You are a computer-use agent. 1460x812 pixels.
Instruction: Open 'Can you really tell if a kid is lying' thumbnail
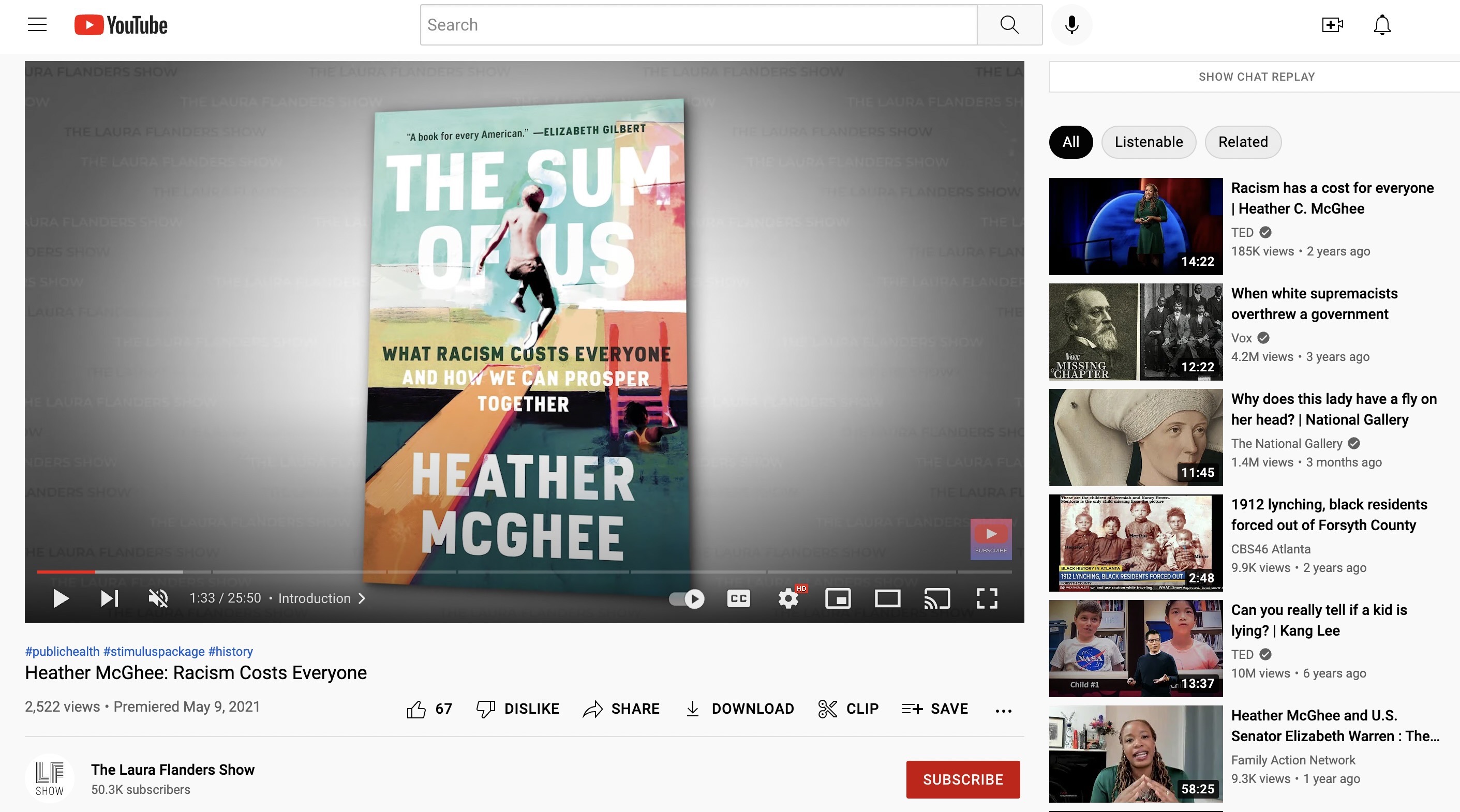[1136, 648]
